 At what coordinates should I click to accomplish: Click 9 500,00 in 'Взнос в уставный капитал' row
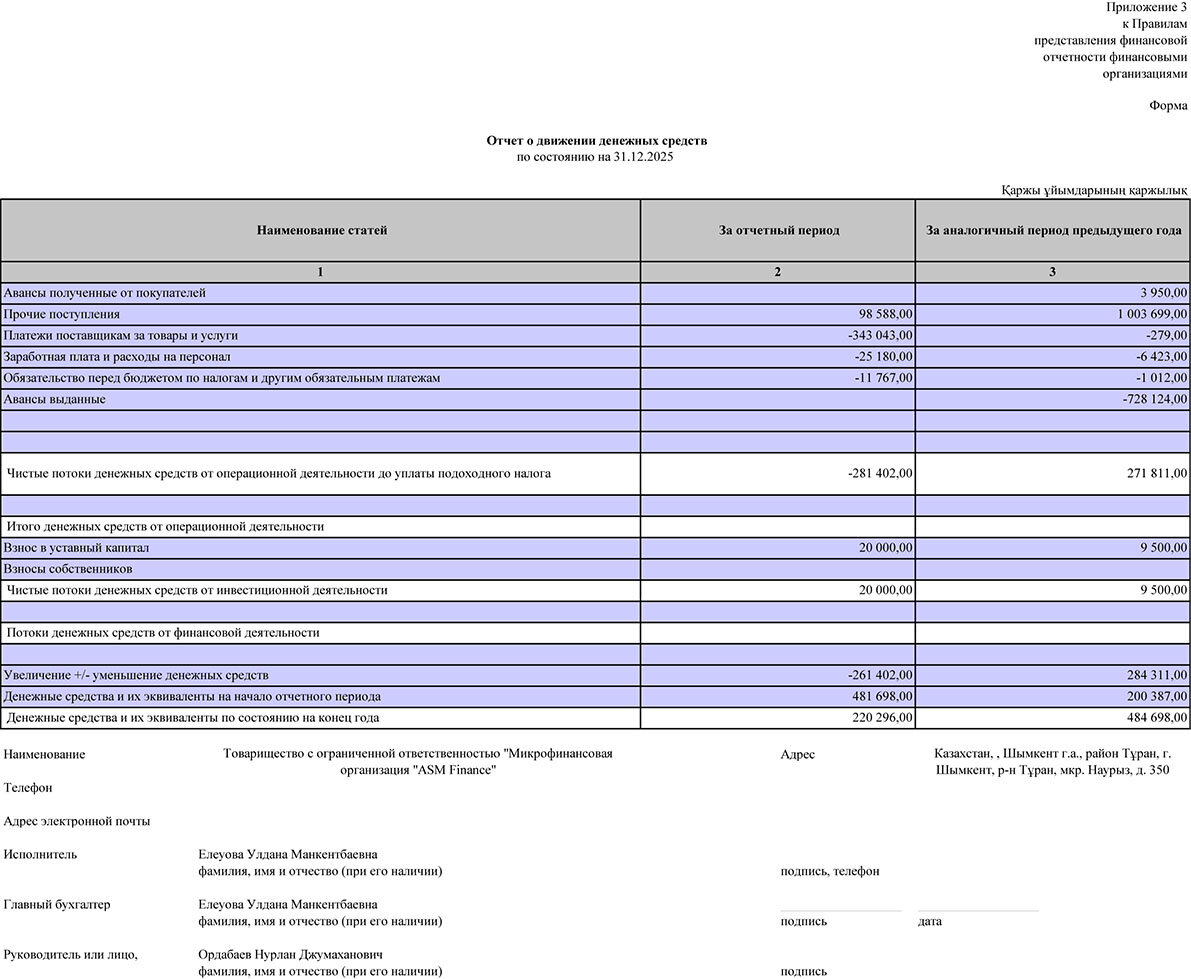1163,548
